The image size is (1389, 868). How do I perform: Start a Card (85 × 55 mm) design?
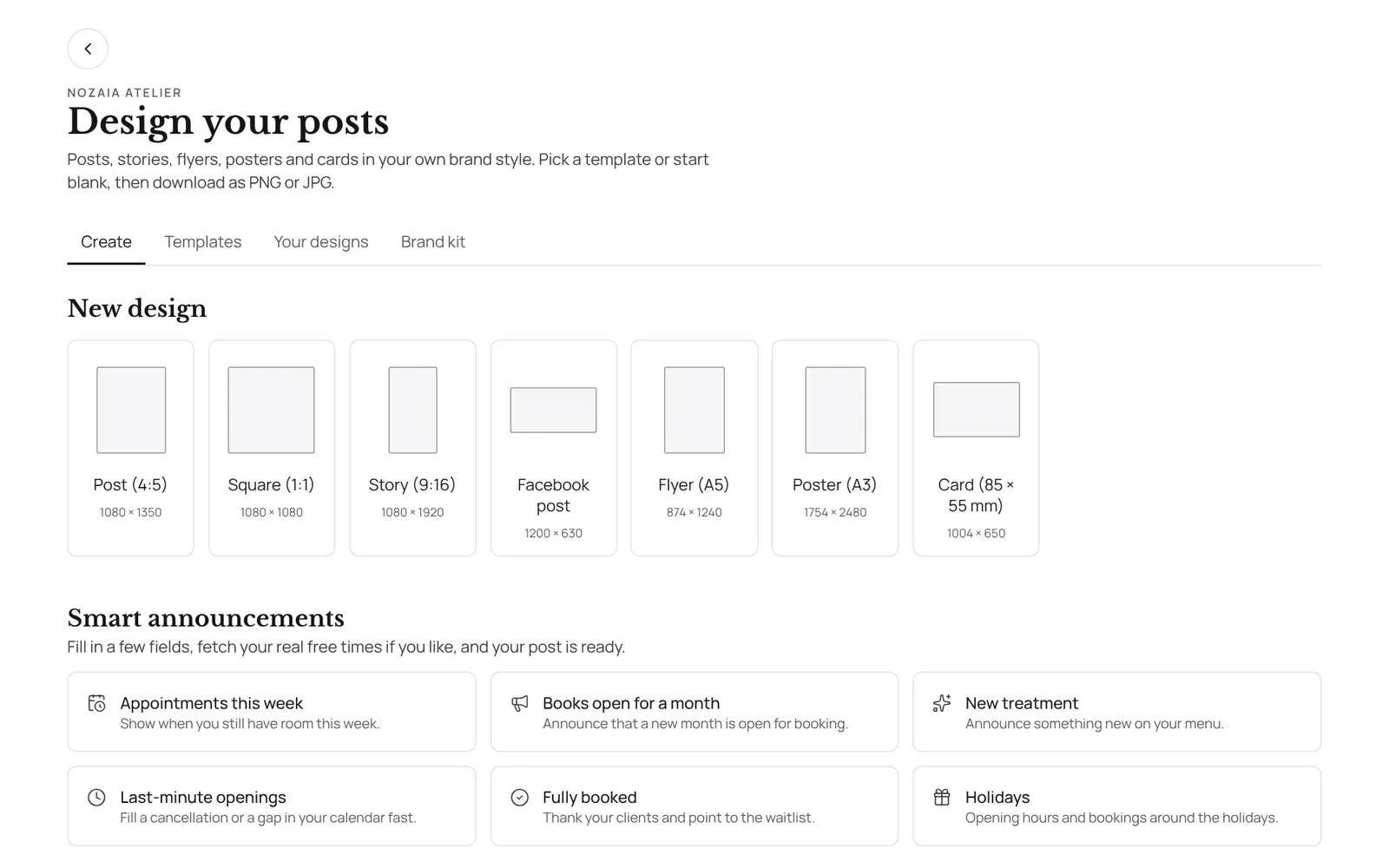click(x=976, y=448)
